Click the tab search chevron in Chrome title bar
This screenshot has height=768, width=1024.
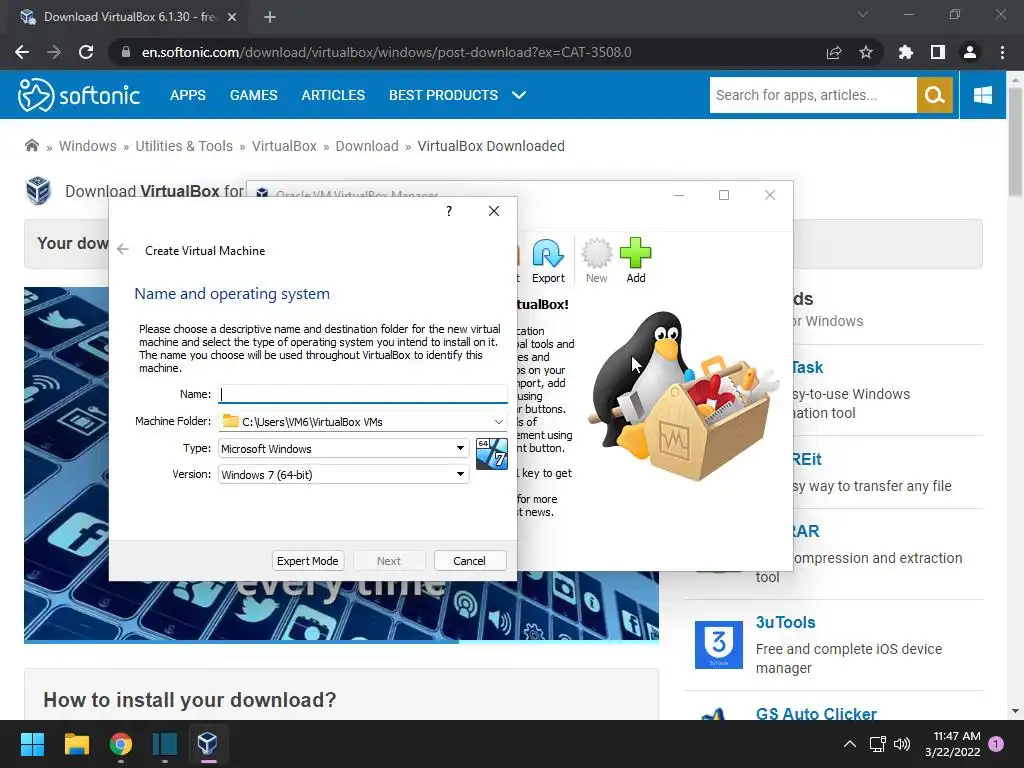point(863,14)
